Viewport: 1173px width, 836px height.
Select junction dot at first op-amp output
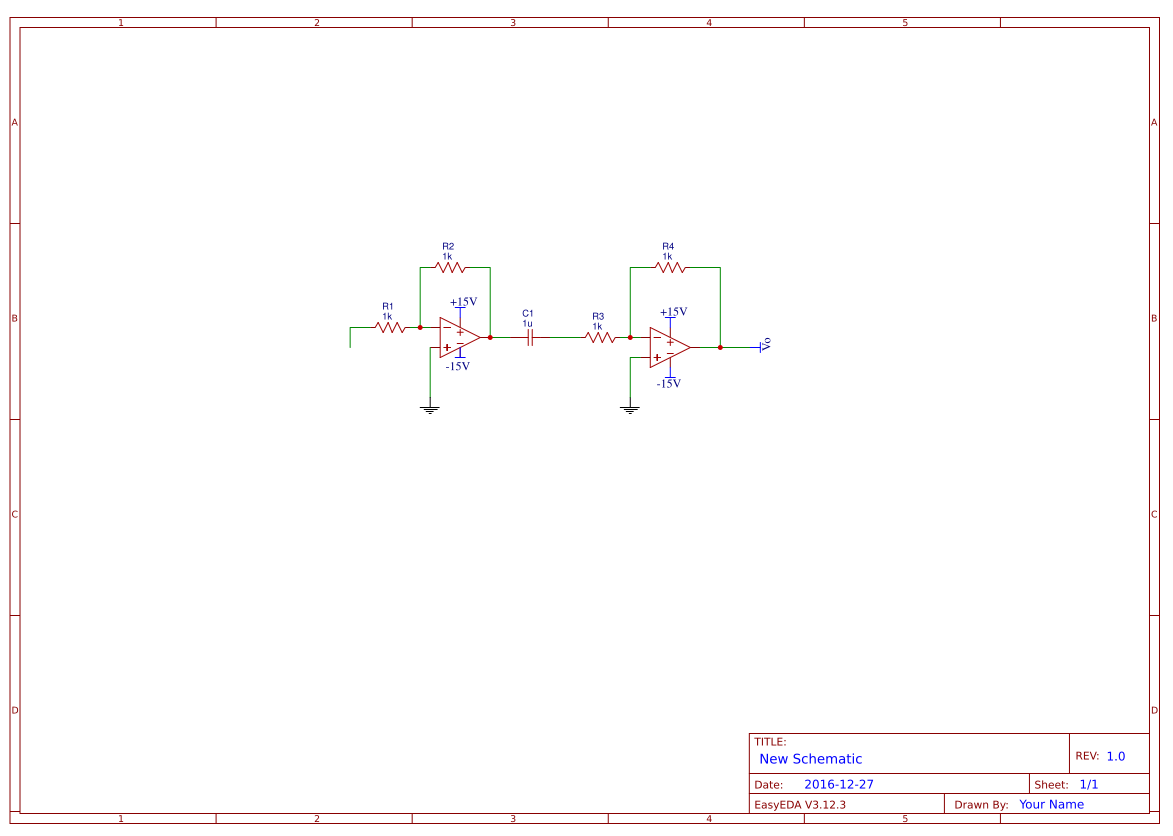pos(490,338)
